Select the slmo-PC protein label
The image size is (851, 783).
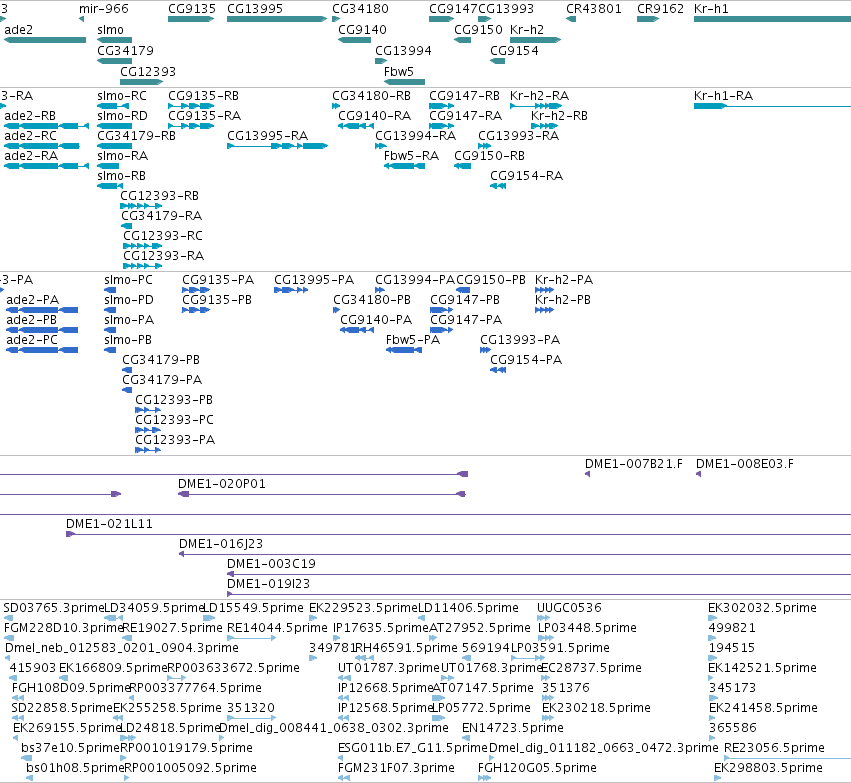pyautogui.click(x=129, y=279)
